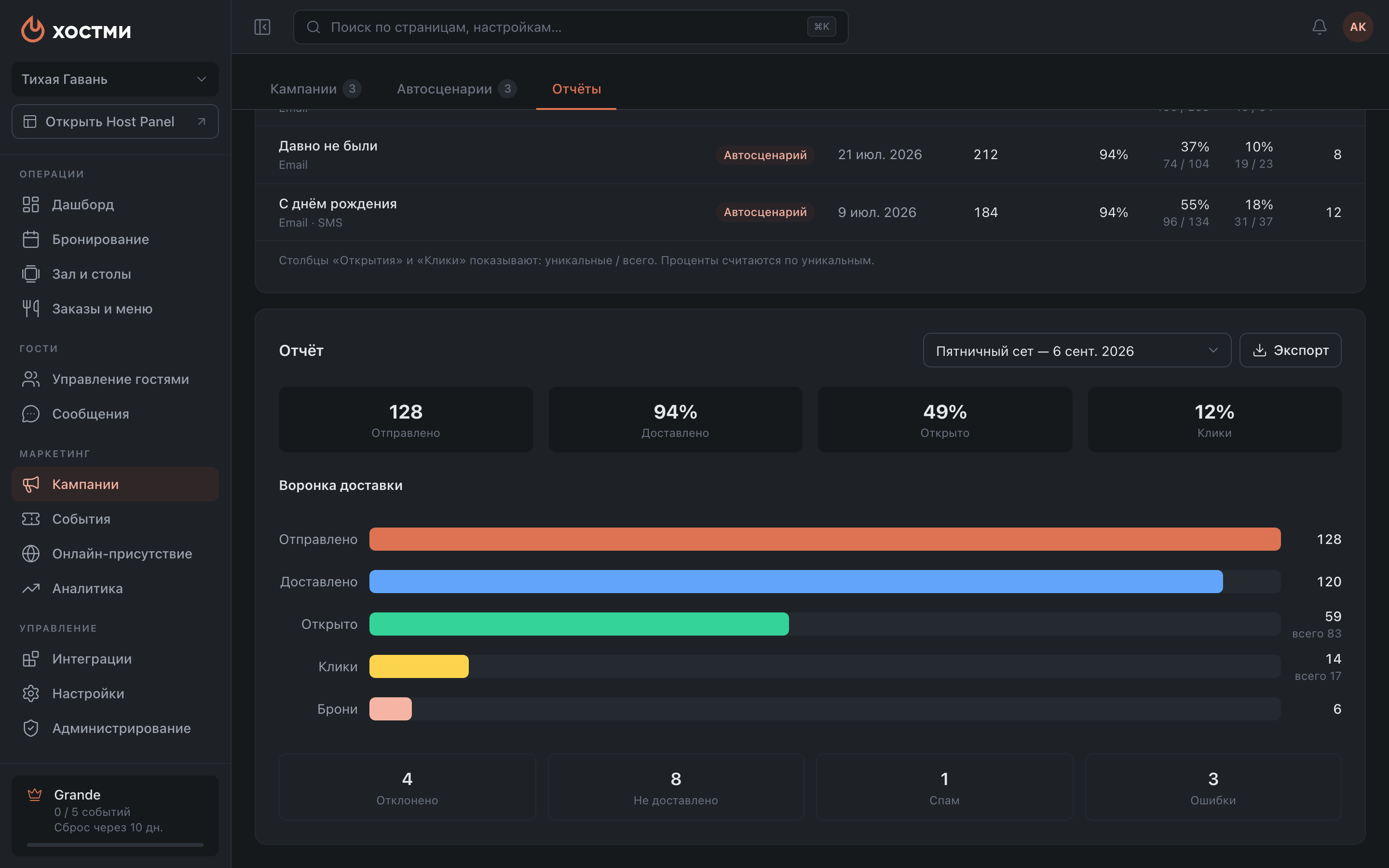Click the Зал и столы icon
This screenshot has height=868, width=1389.
[x=31, y=274]
